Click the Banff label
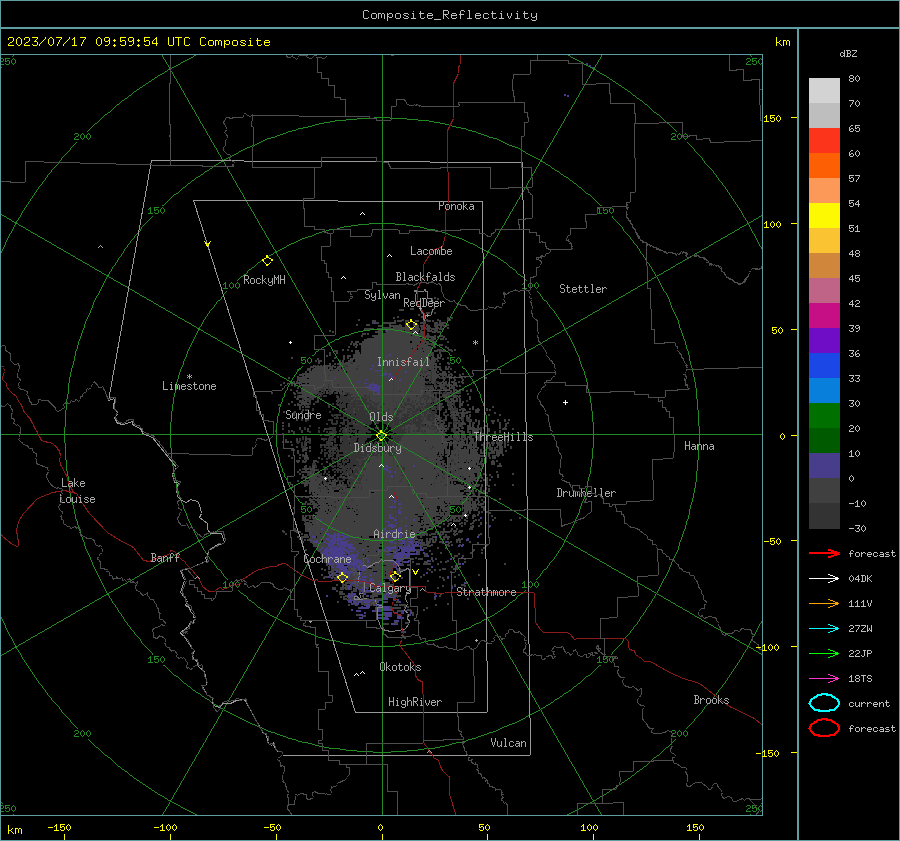Viewport: 900px width, 841px height. click(165, 557)
